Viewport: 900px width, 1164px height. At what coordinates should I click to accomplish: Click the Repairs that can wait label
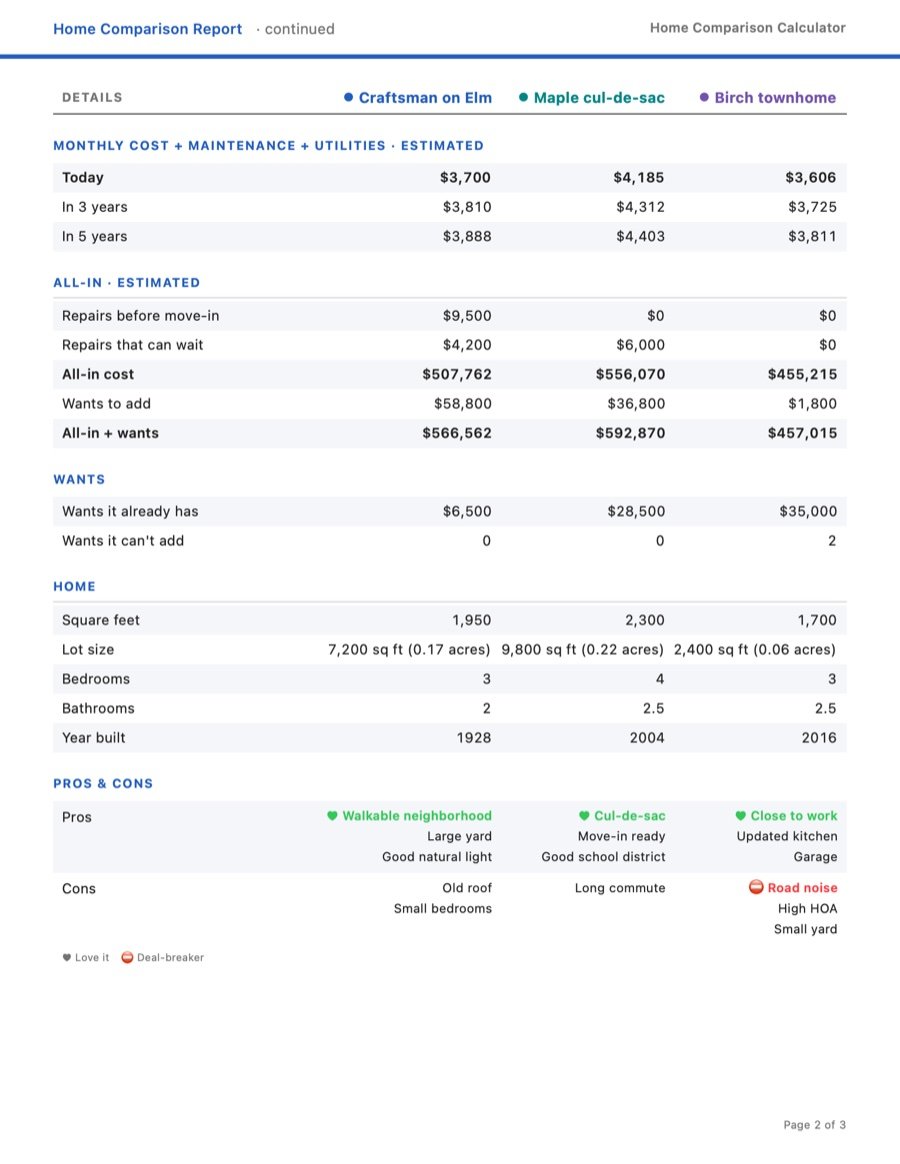[132, 344]
